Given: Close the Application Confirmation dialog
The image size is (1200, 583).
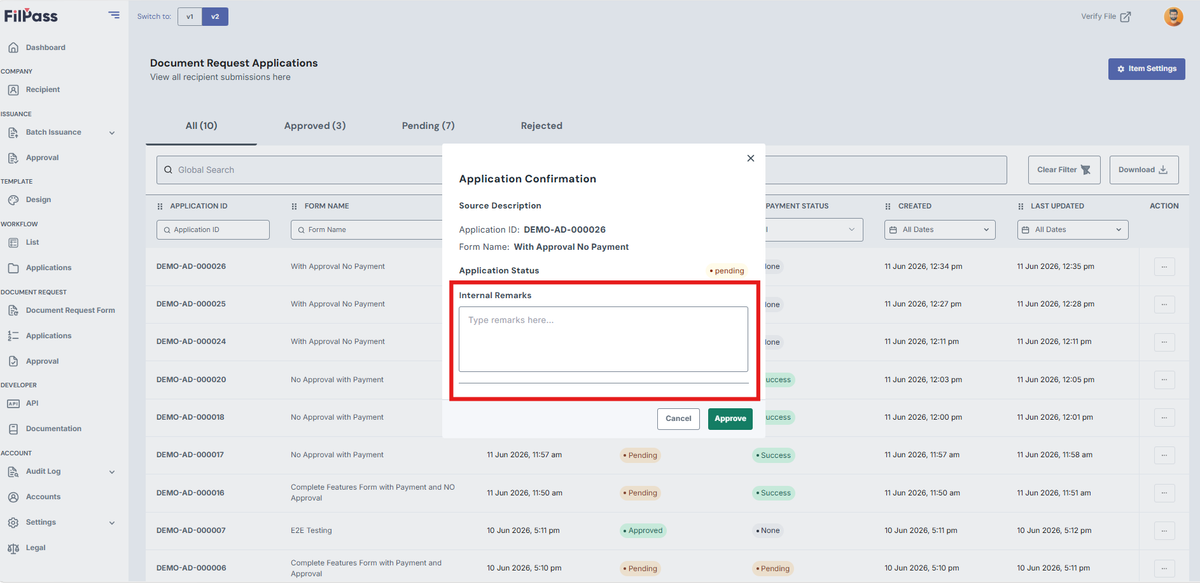Looking at the screenshot, I should tap(751, 158).
